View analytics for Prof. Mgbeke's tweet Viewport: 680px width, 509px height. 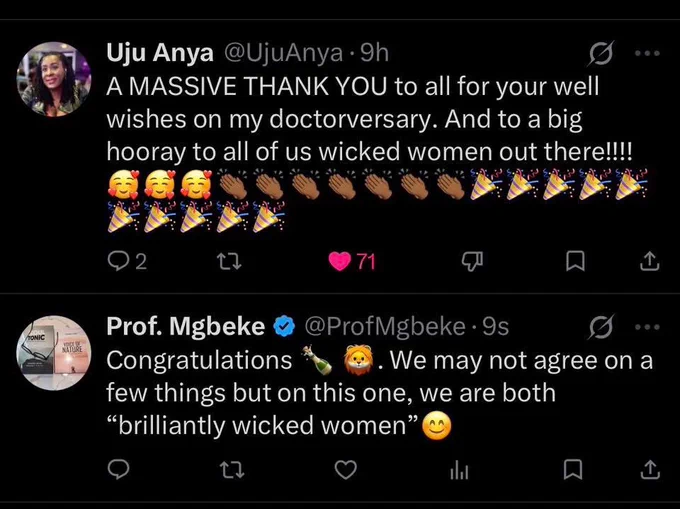point(459,470)
